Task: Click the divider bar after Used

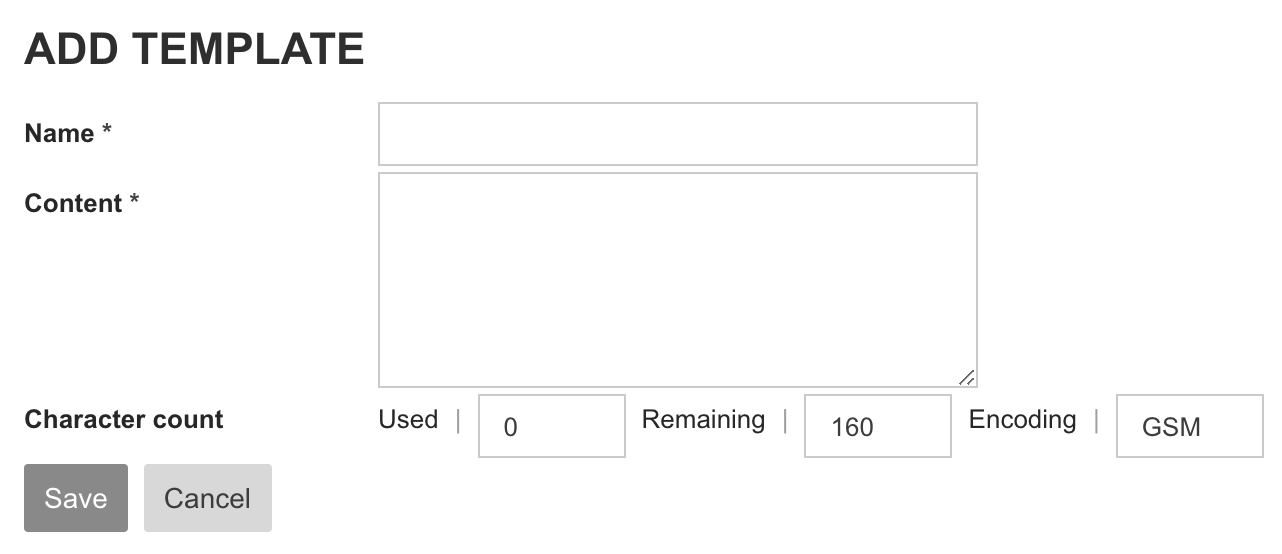Action: (458, 420)
